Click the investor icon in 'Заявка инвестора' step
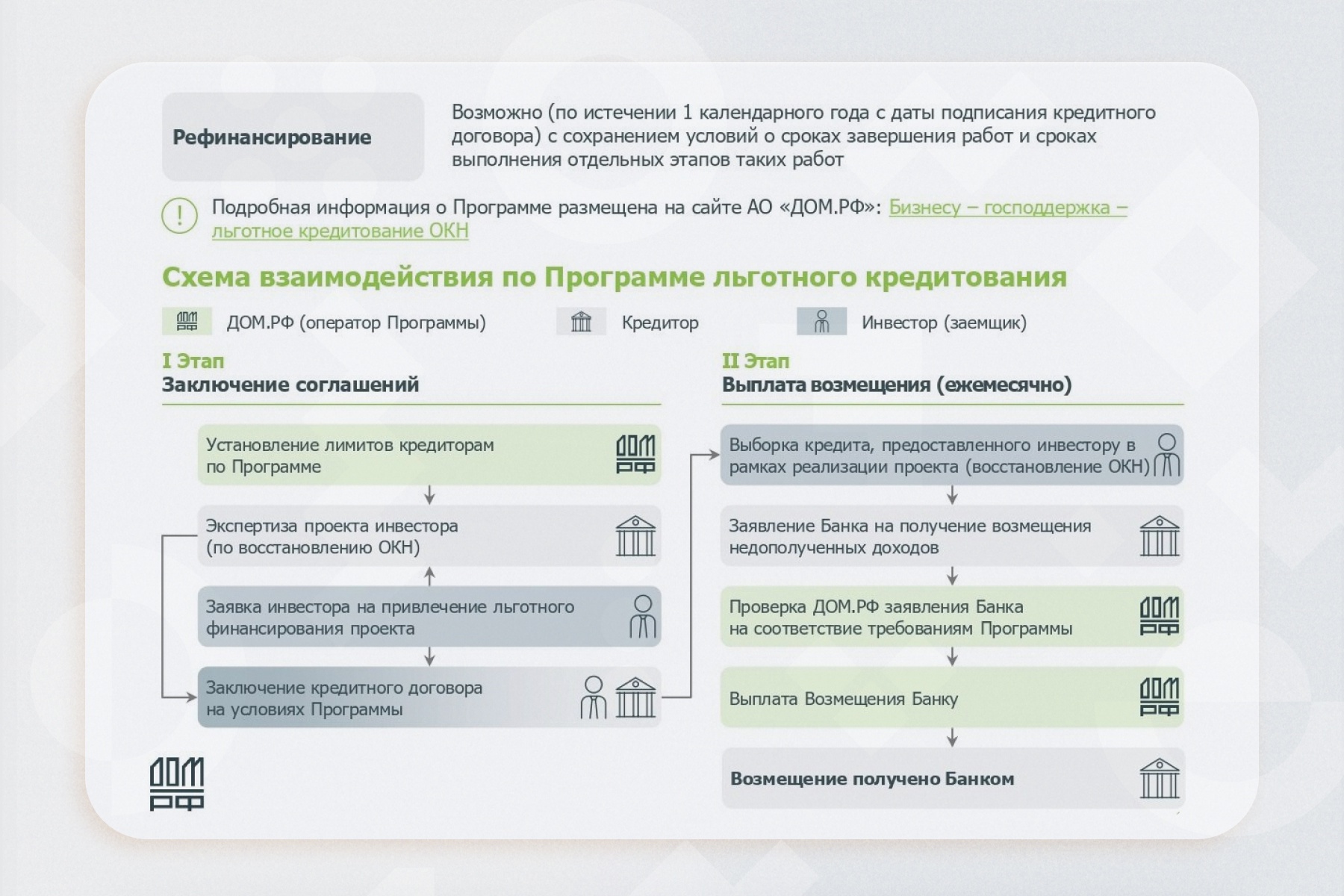The width and height of the screenshot is (1344, 896). (x=641, y=617)
